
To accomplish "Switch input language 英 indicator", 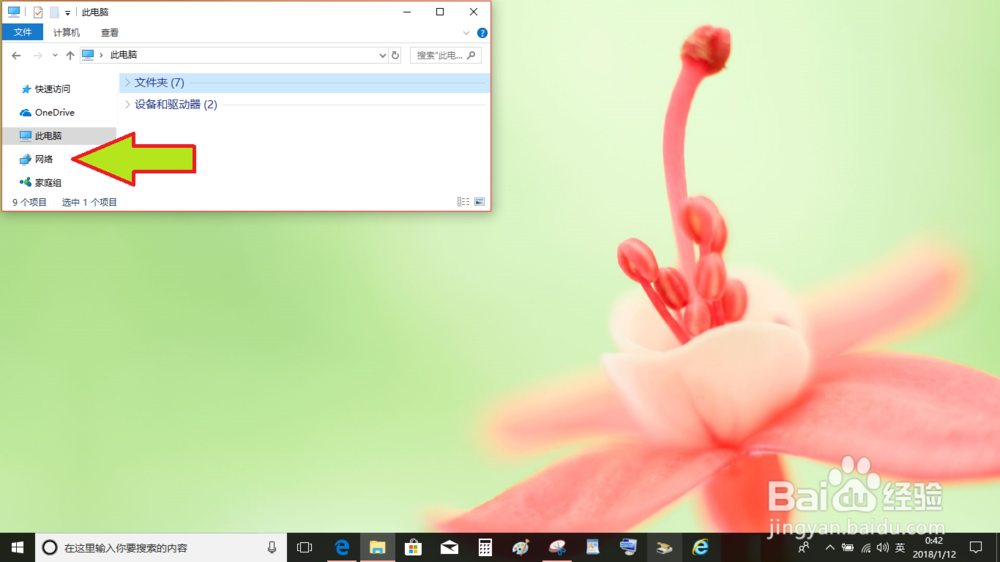I will tap(900, 547).
